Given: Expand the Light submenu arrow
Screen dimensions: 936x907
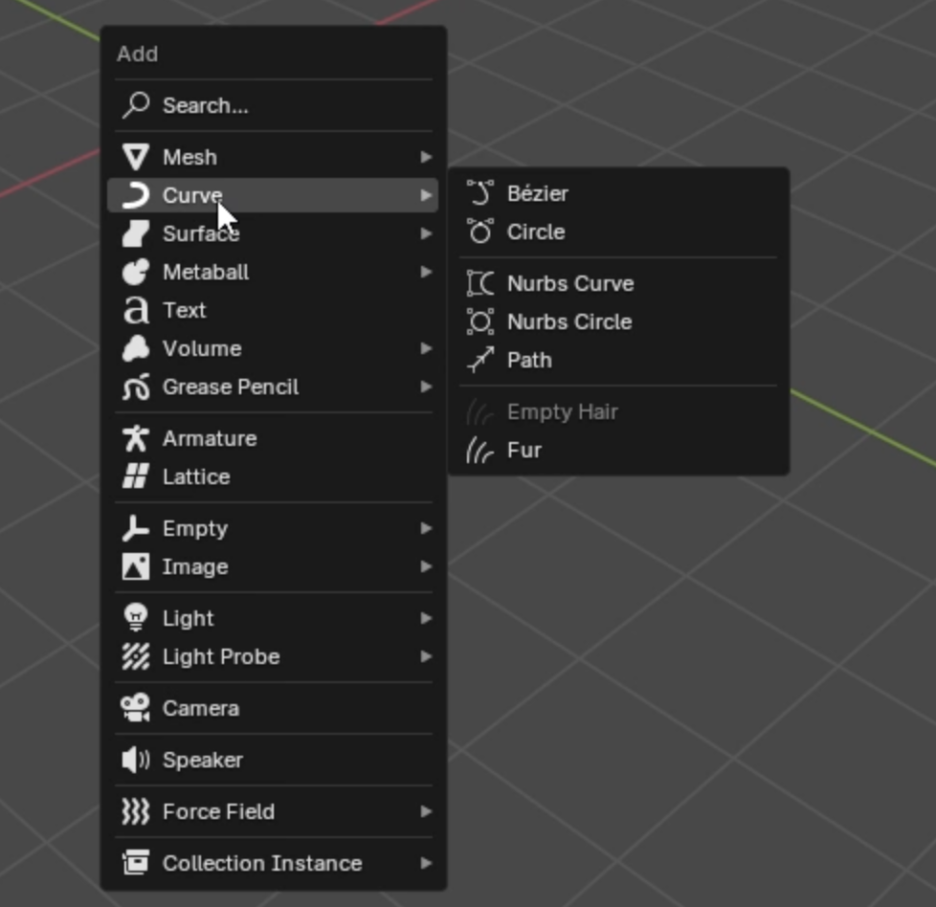Looking at the screenshot, I should [x=426, y=618].
